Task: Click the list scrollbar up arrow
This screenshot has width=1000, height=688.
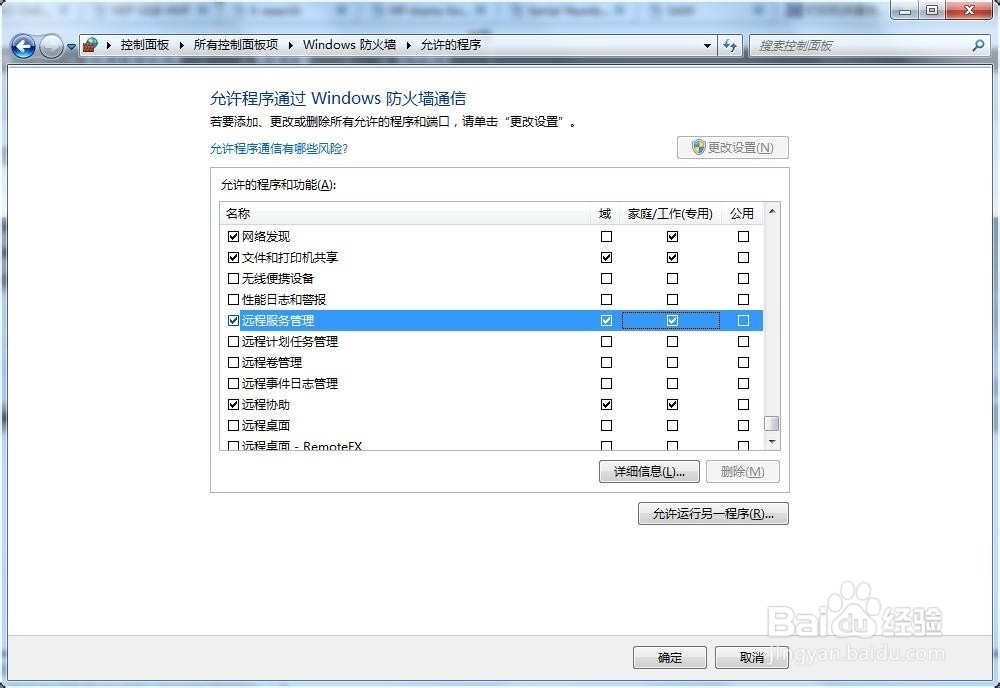Action: coord(772,211)
